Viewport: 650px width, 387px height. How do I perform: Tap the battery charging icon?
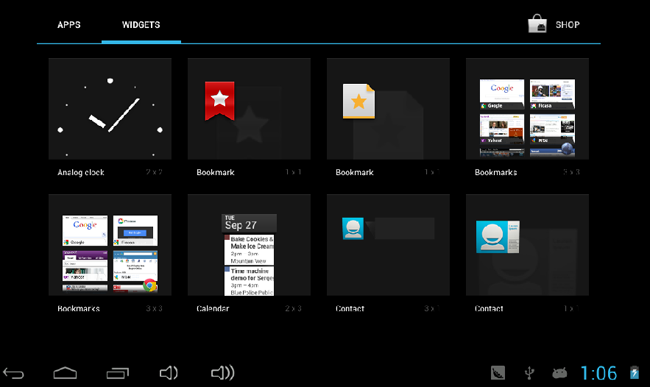click(634, 372)
